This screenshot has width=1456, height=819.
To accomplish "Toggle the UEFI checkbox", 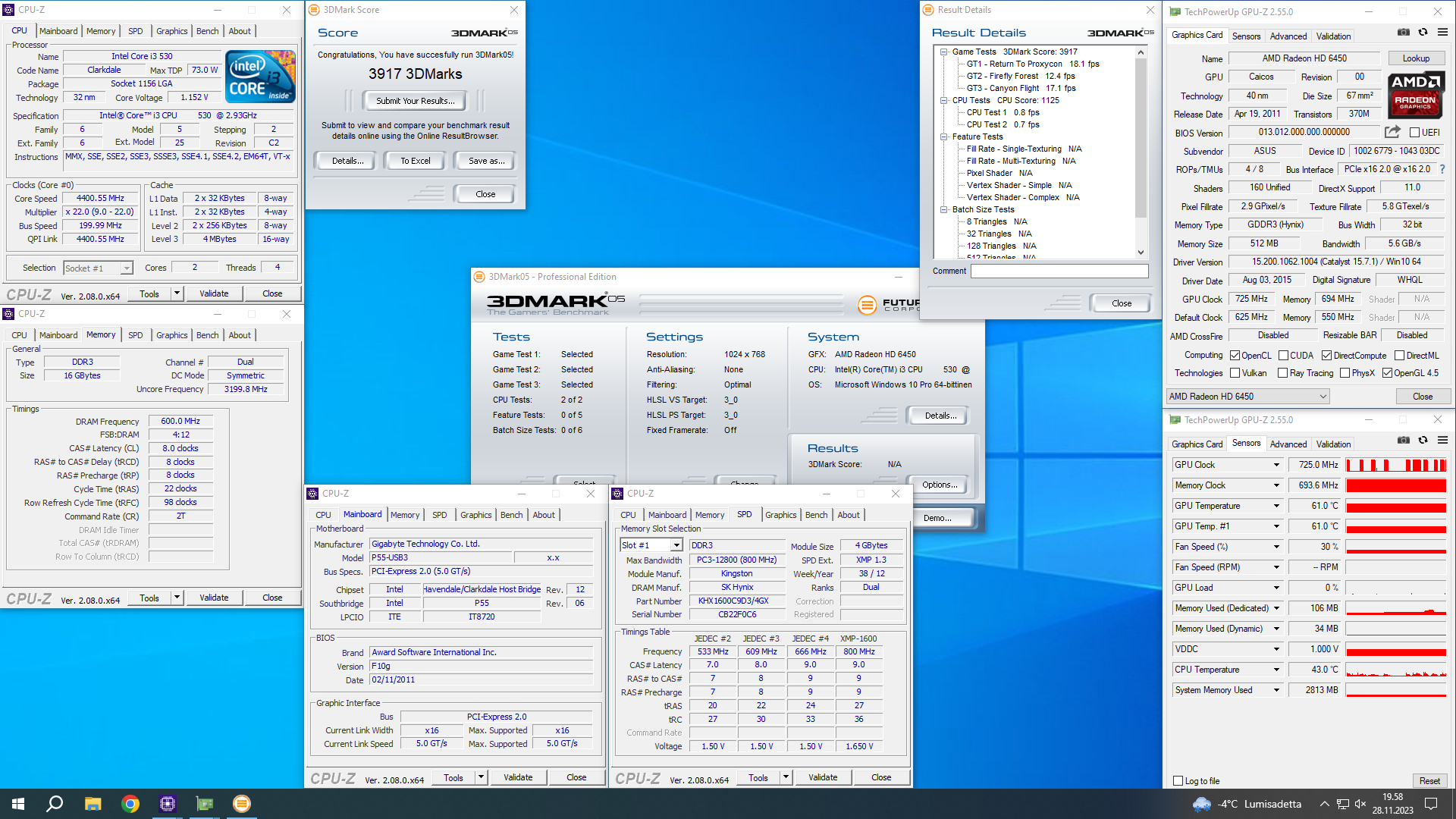I will 1414,133.
